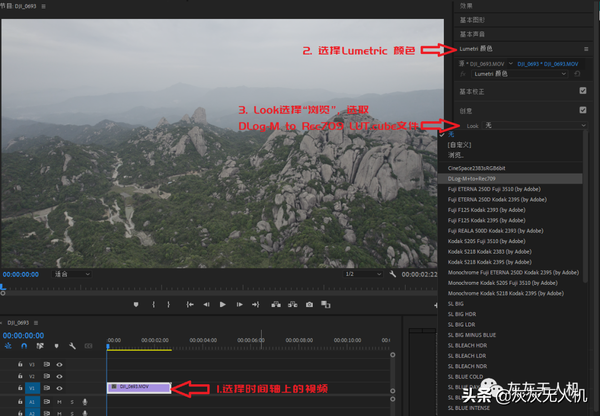The width and height of the screenshot is (600, 416).
Task: Open the comparison view button
Action: tap(326, 304)
